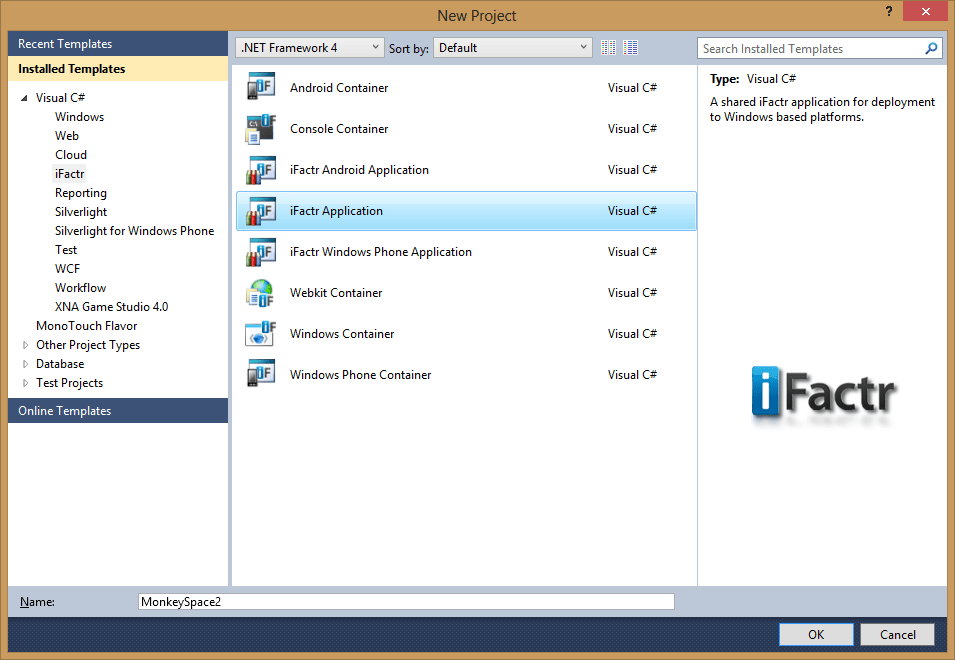The image size is (955, 660).
Task: Switch to medium icons list view
Action: click(x=630, y=47)
